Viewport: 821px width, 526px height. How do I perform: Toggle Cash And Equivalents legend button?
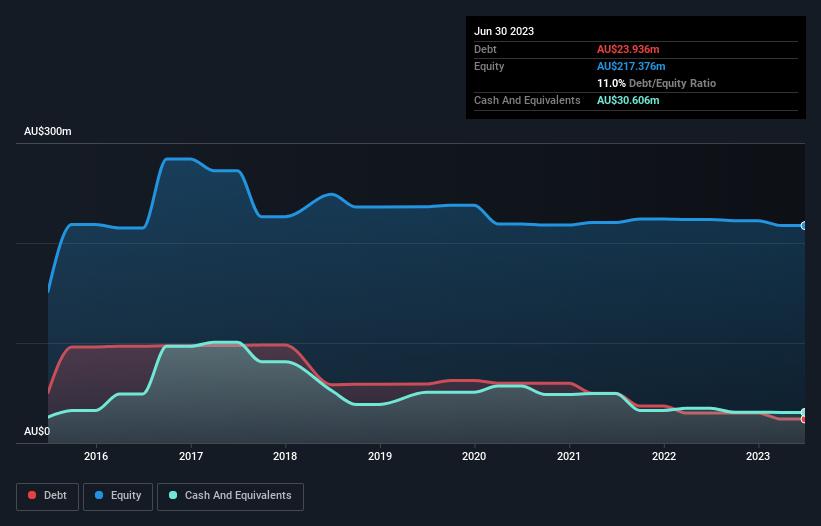(x=230, y=496)
